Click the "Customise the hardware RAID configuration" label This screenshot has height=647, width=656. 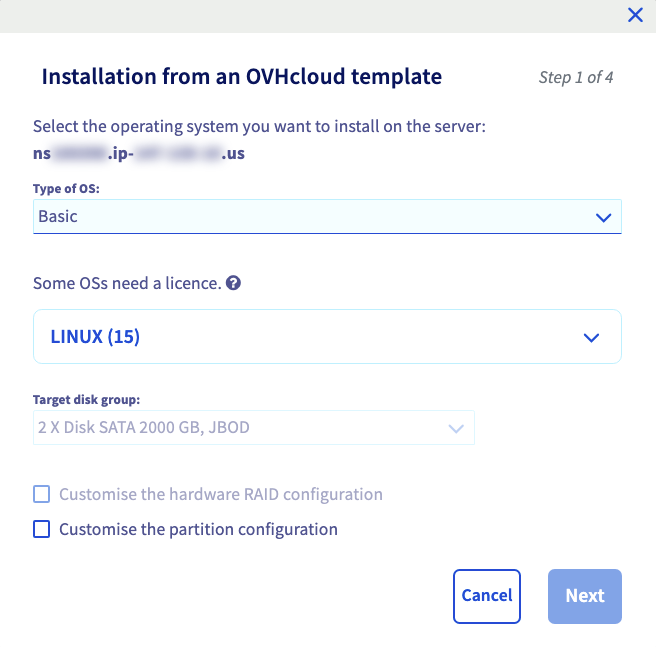(220, 494)
